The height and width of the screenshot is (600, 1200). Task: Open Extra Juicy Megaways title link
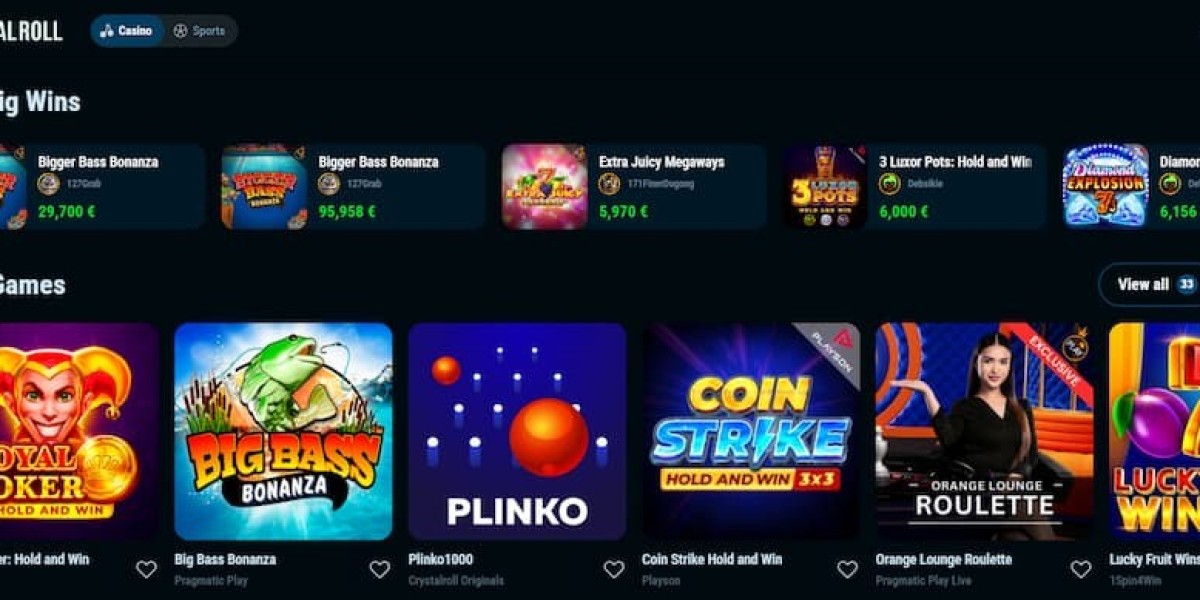(x=661, y=161)
